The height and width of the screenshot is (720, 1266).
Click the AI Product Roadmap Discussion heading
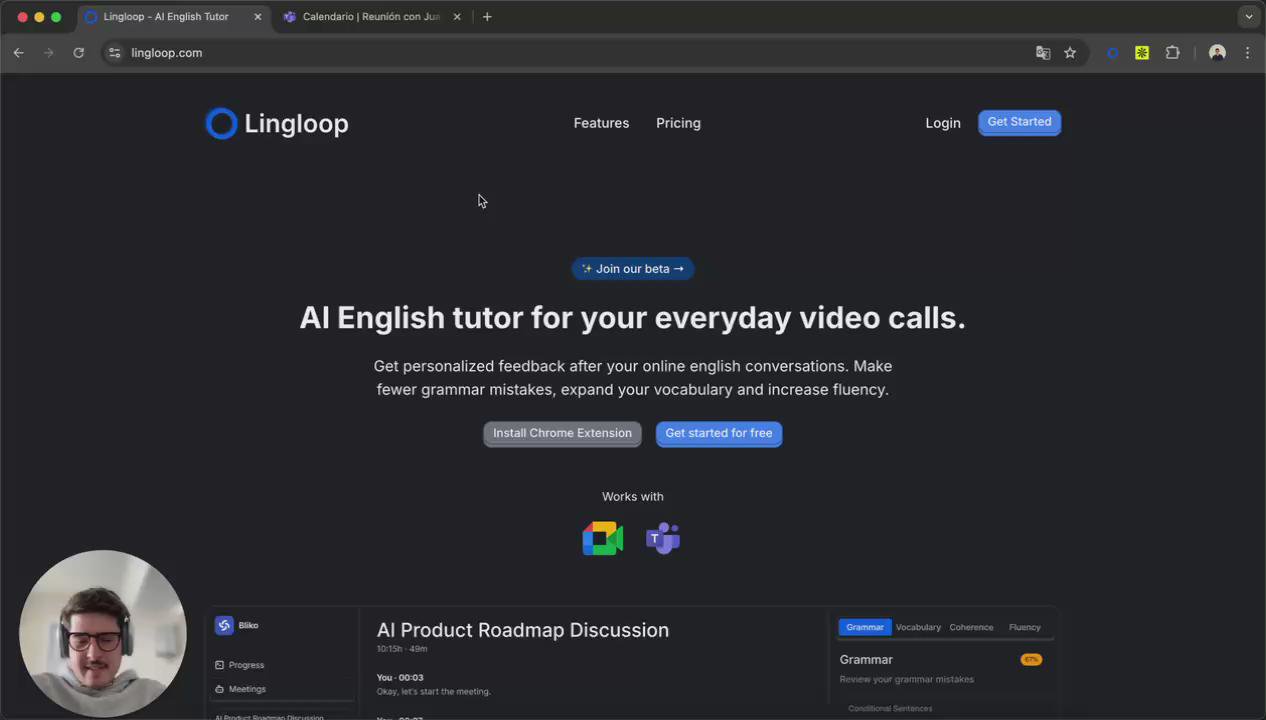523,630
